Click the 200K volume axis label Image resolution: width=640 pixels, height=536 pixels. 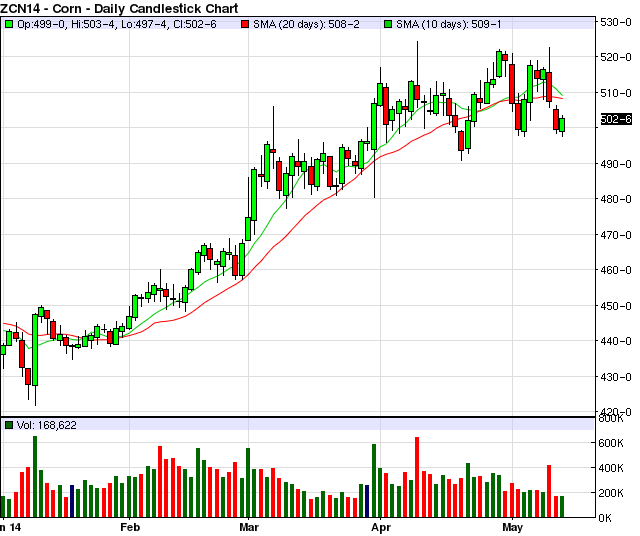click(x=611, y=493)
